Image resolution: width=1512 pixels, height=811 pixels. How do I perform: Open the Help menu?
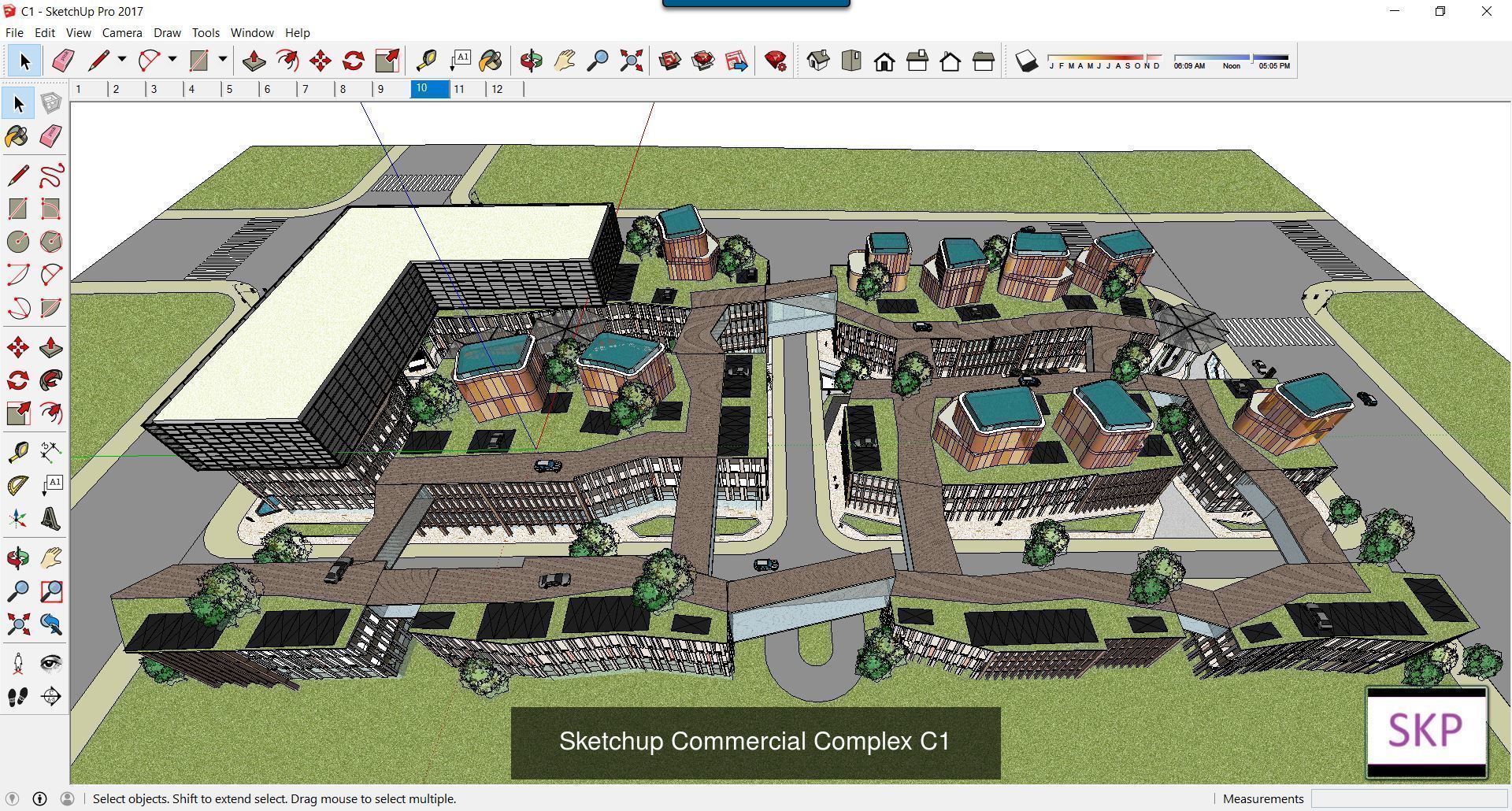pyautogui.click(x=297, y=32)
